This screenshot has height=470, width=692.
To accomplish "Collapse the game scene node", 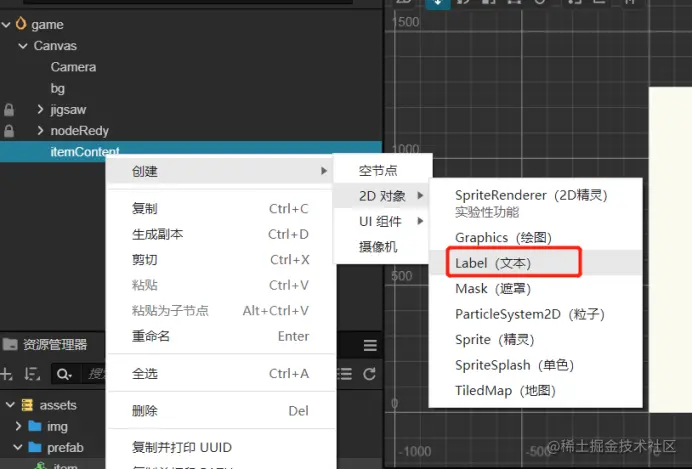I will [6, 25].
